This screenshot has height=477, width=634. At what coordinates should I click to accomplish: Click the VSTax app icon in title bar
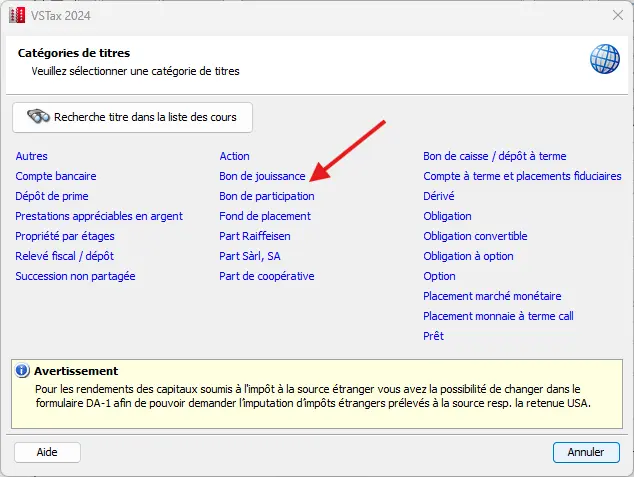pyautogui.click(x=16, y=16)
